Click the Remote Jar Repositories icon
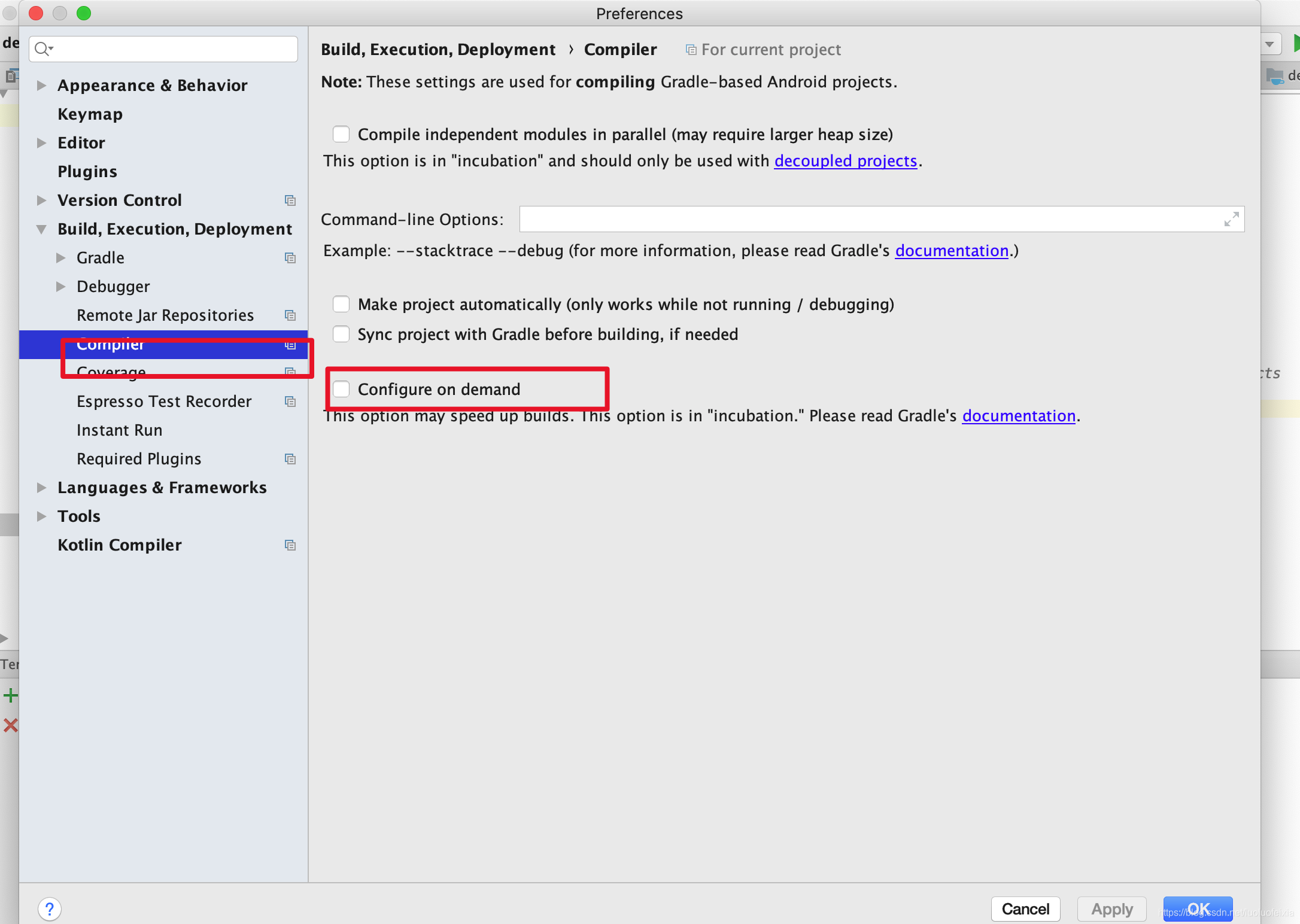Image resolution: width=1300 pixels, height=924 pixels. click(290, 315)
